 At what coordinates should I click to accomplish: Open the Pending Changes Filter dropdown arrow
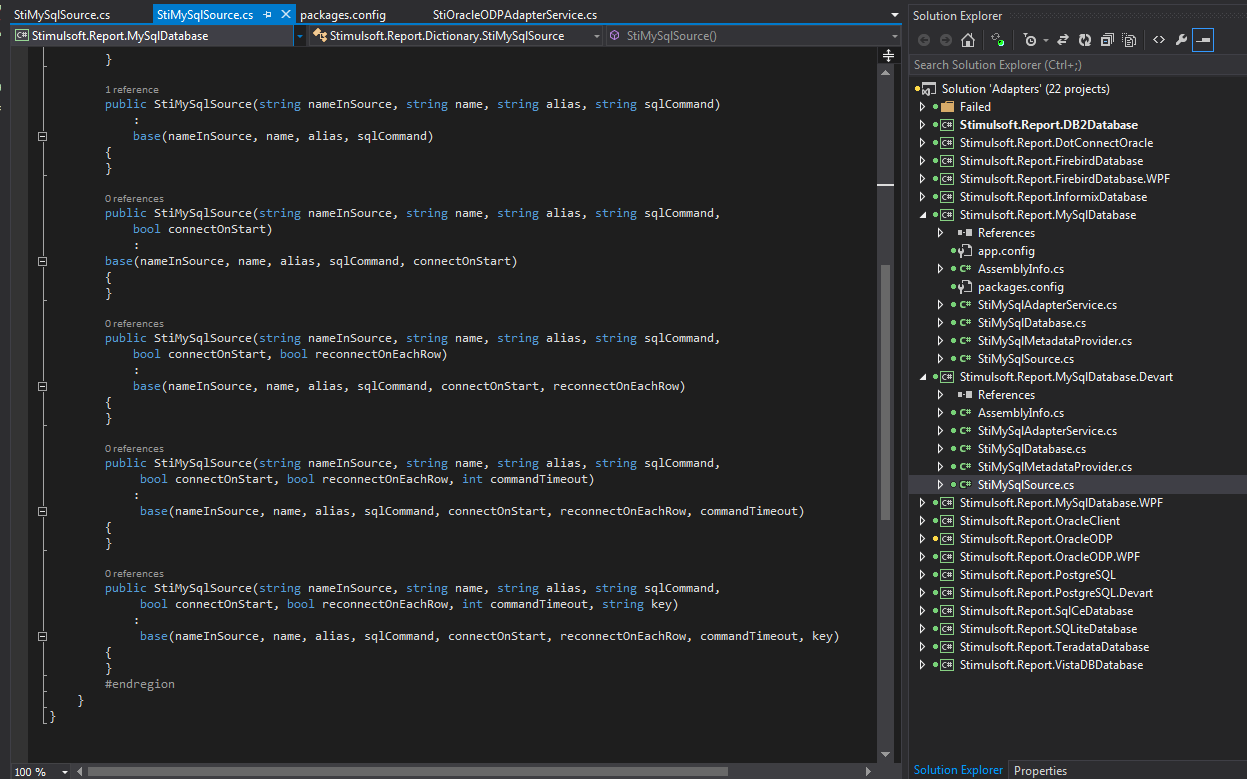pos(1045,40)
